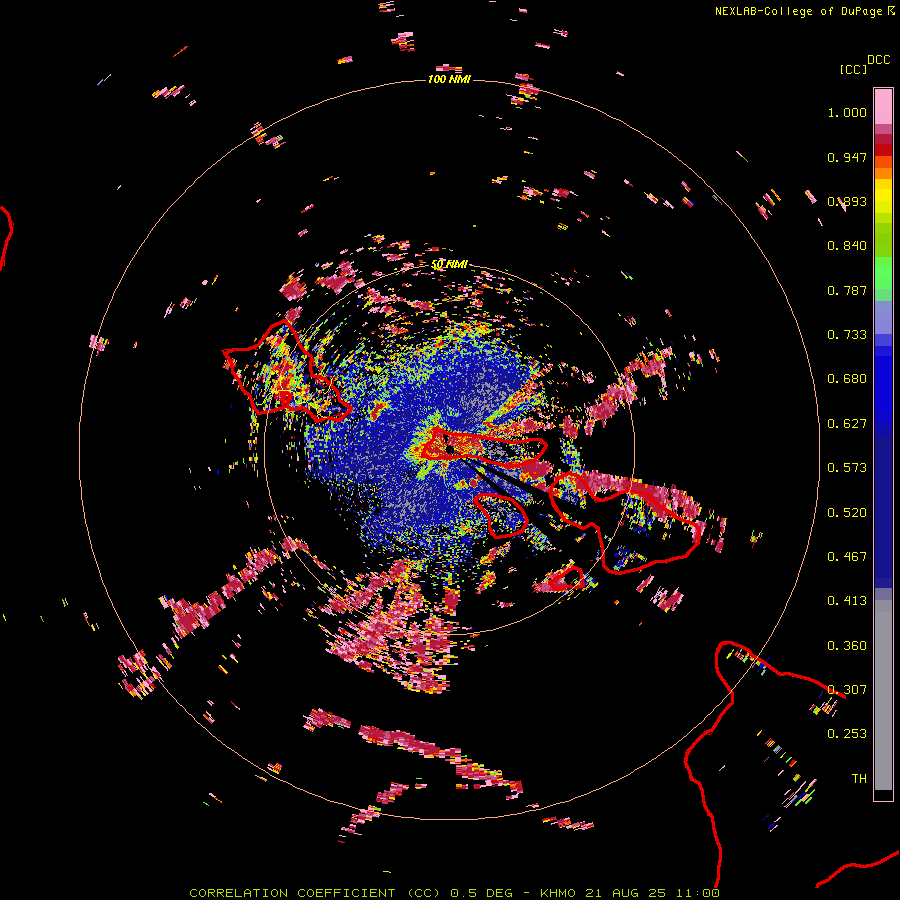Viewport: 900px width, 900px height.
Task: Select the 0.787 scale value
Action: click(x=847, y=290)
